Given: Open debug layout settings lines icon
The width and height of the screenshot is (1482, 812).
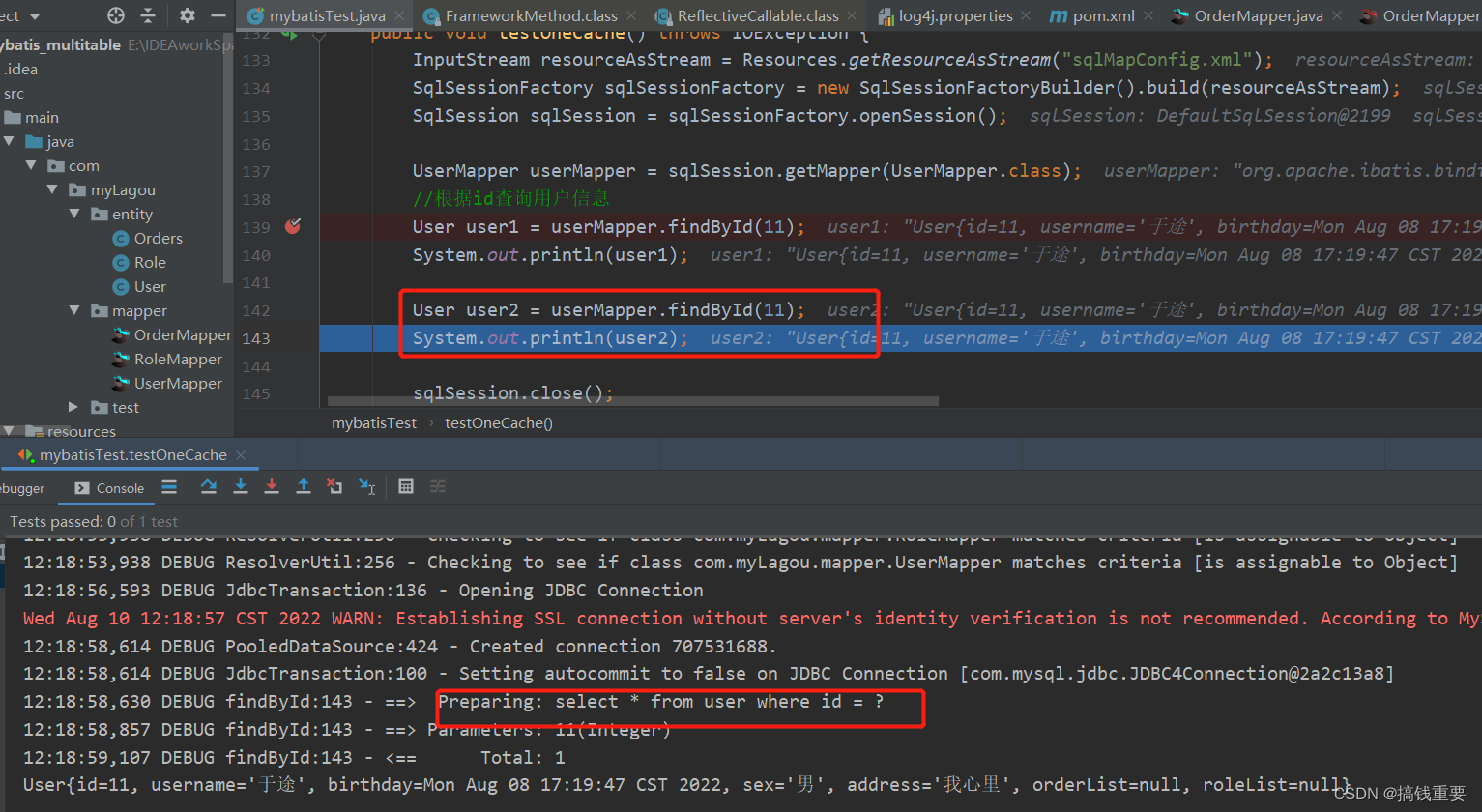Looking at the screenshot, I should tap(169, 487).
